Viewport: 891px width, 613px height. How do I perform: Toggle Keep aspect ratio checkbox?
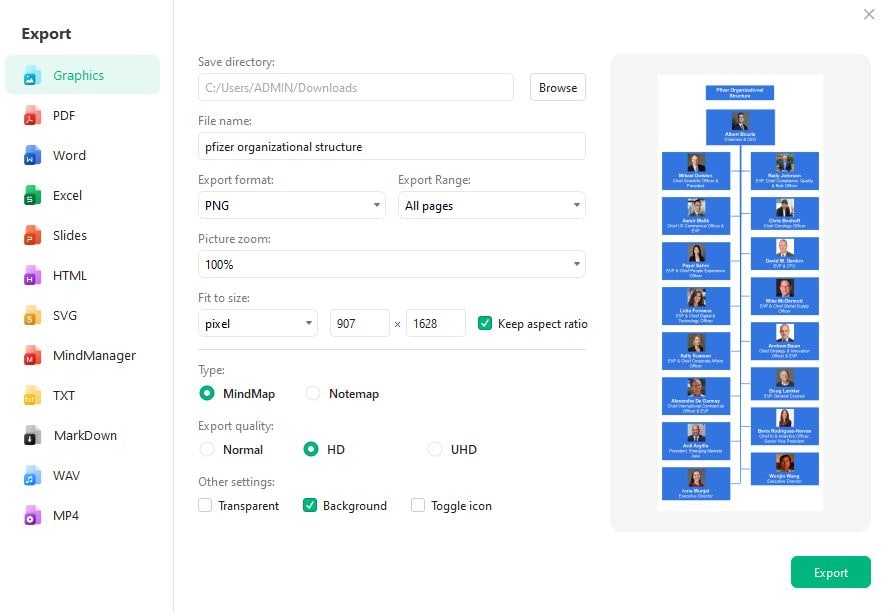click(x=485, y=323)
